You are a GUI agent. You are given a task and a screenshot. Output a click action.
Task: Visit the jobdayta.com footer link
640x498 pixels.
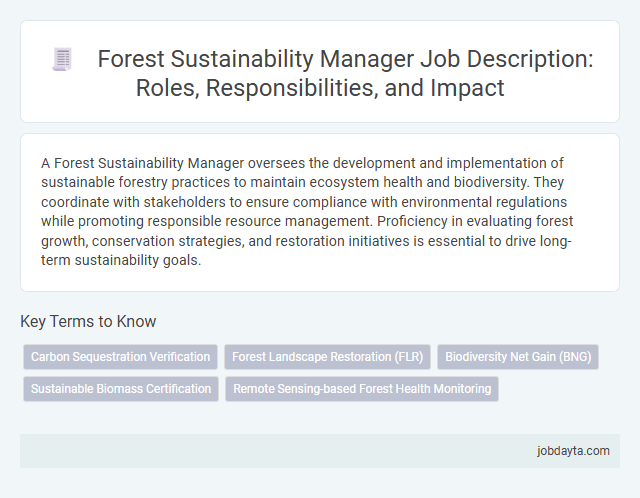tap(573, 451)
